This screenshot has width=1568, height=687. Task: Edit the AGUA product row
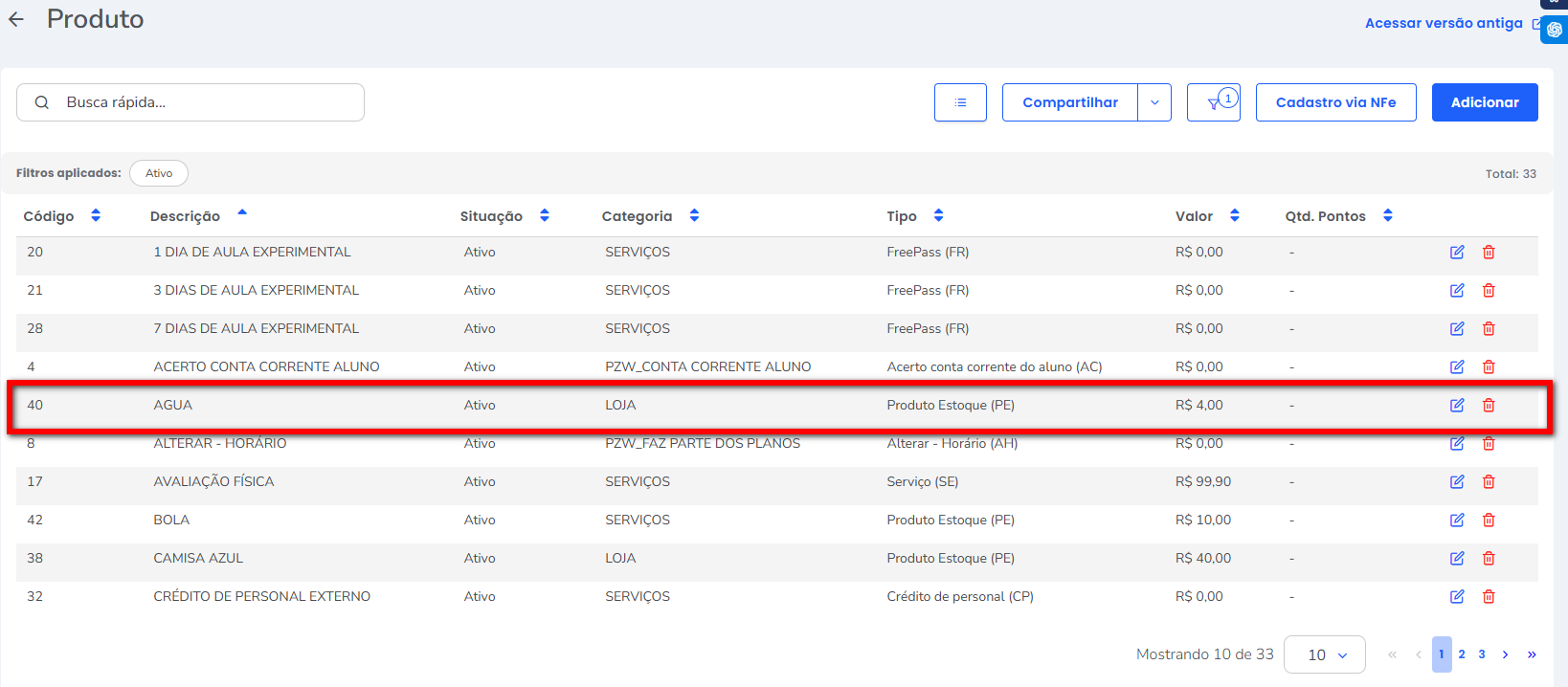click(1457, 406)
